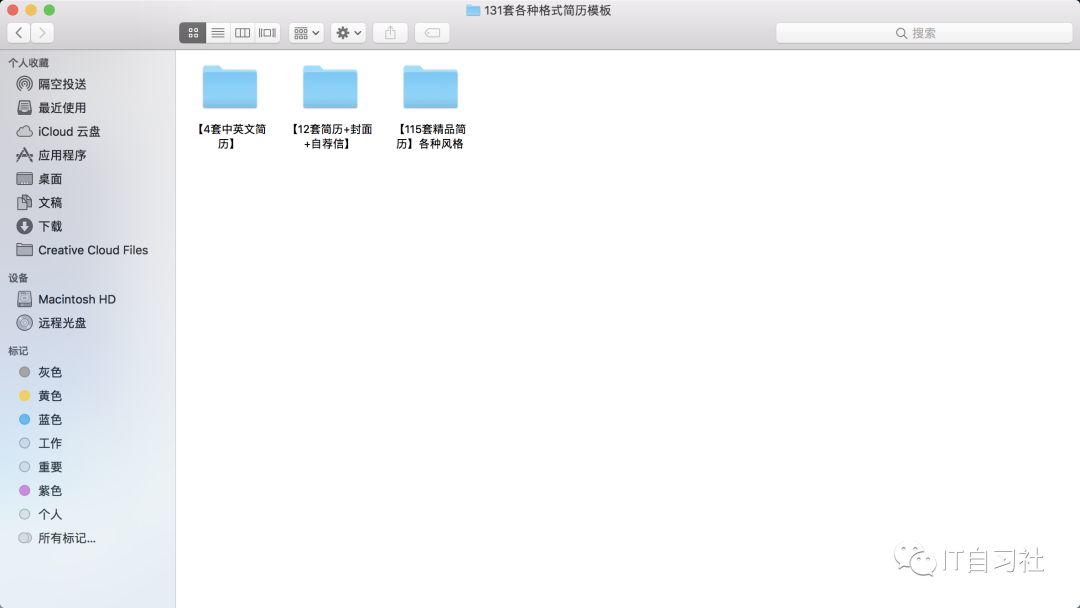
Task: Click the Tags icon in the toolbar
Action: (431, 32)
